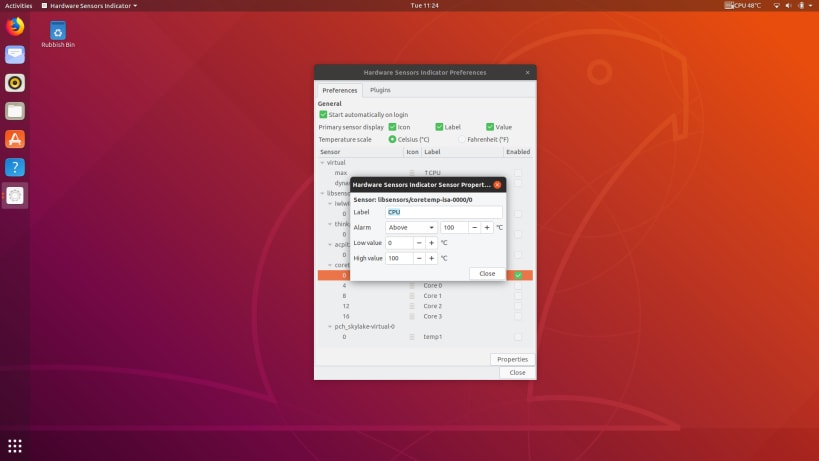819x461 pixels.
Task: Select the Hardware Sensors Indicator dock icon
Action: coord(15,195)
